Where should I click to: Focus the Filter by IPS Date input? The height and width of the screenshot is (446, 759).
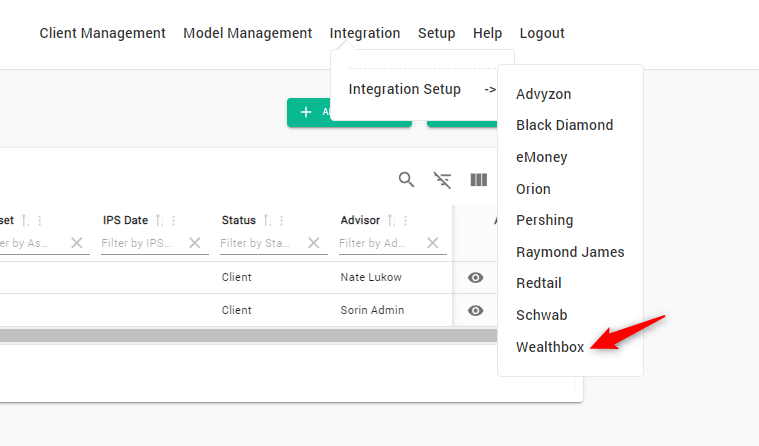pos(143,243)
